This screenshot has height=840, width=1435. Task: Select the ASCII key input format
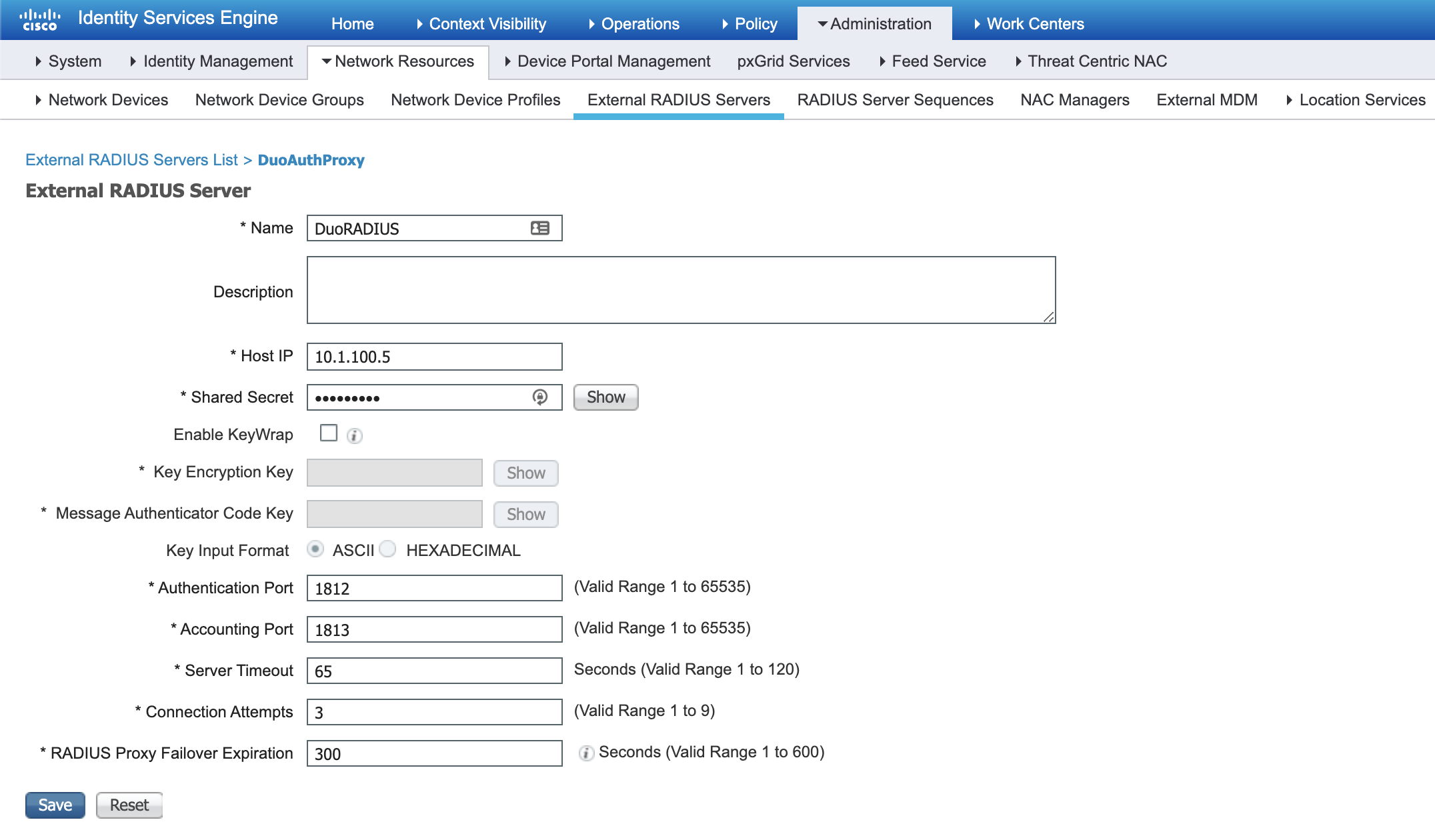pyautogui.click(x=316, y=549)
